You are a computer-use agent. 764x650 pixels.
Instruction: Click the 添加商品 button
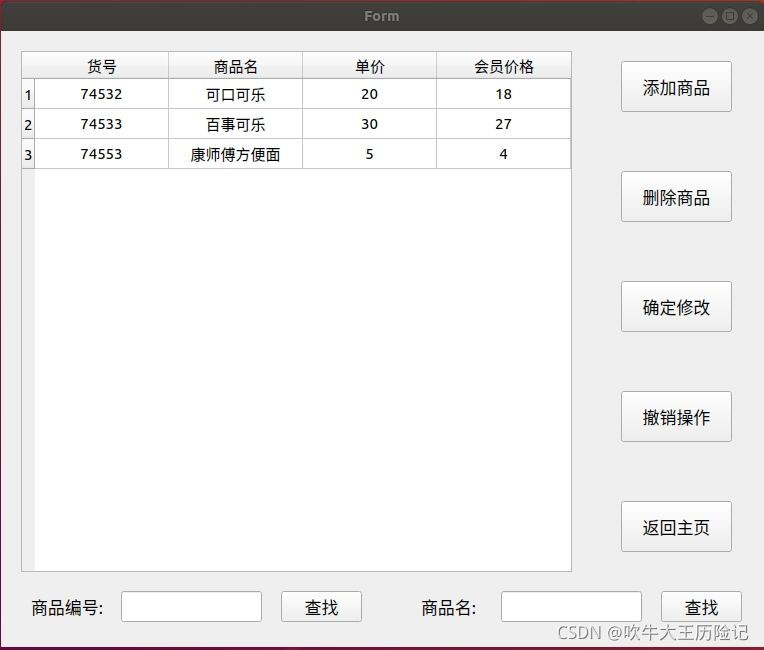click(676, 87)
